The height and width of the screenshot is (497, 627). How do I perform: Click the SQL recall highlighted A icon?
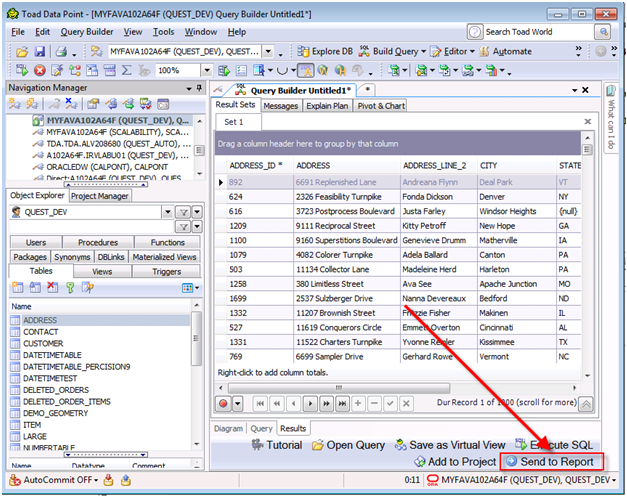pos(306,71)
